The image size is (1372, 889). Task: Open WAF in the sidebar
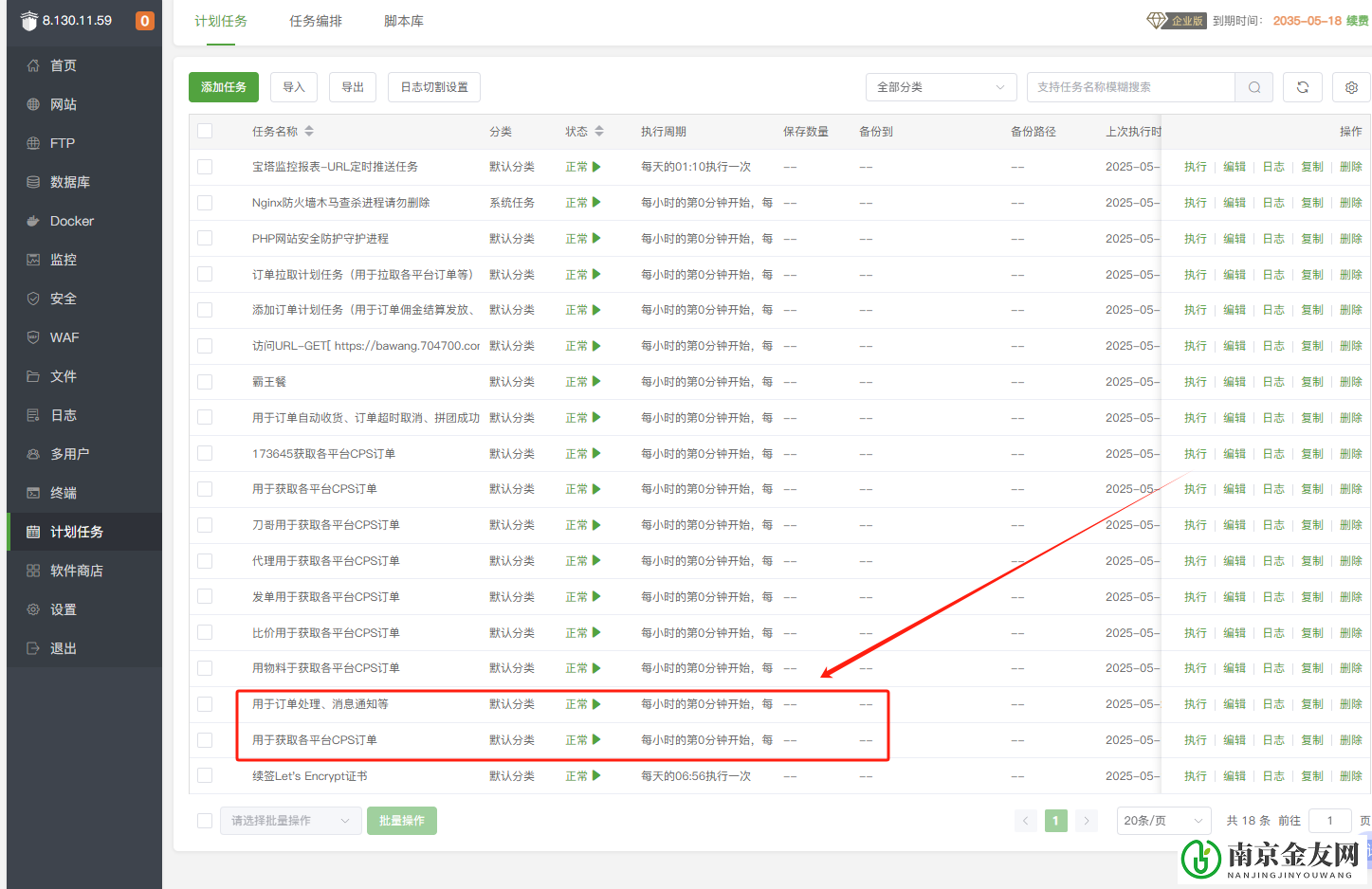tap(64, 337)
